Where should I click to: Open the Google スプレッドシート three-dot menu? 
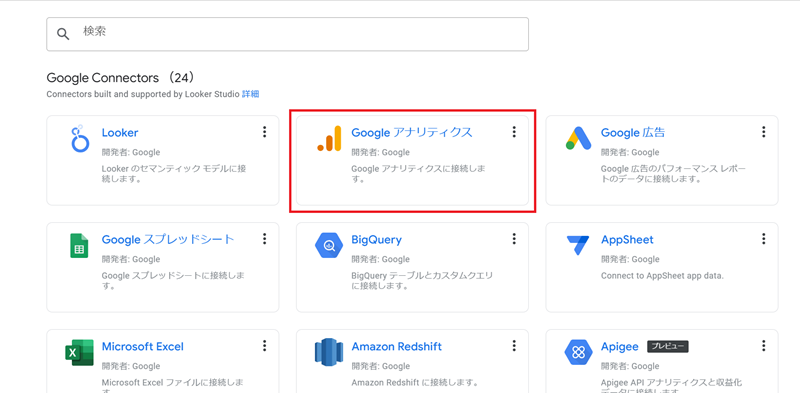[x=264, y=239]
